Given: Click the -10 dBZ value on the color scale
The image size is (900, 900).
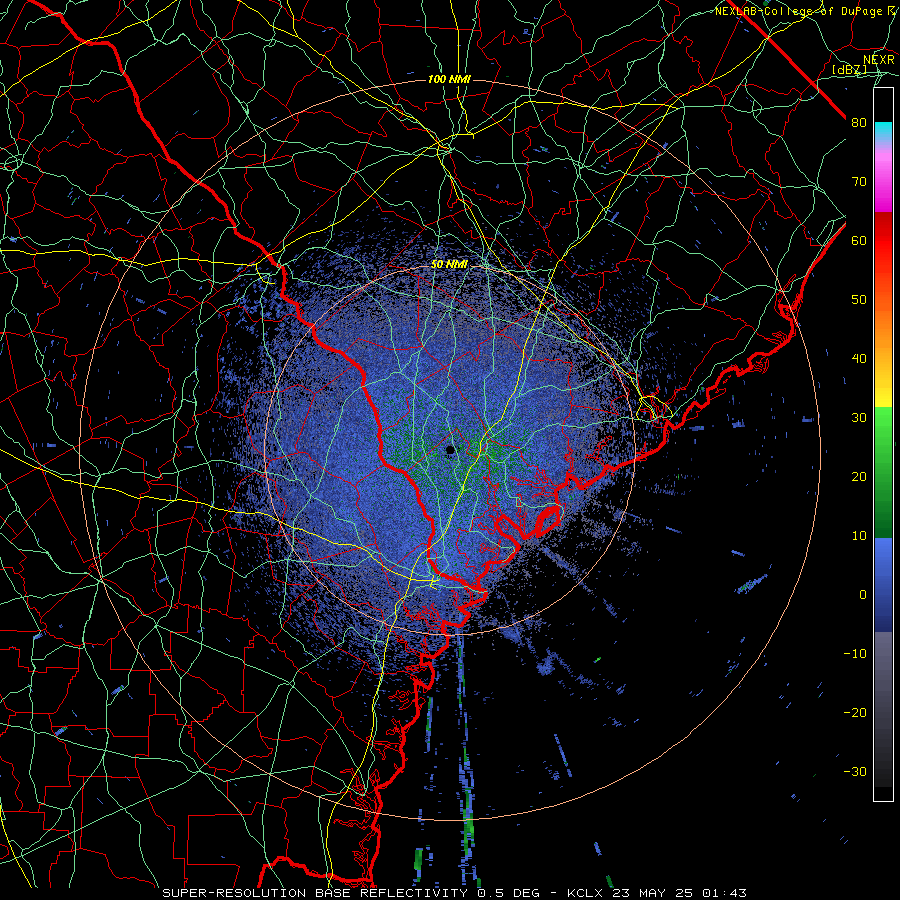Looking at the screenshot, I should point(855,654).
